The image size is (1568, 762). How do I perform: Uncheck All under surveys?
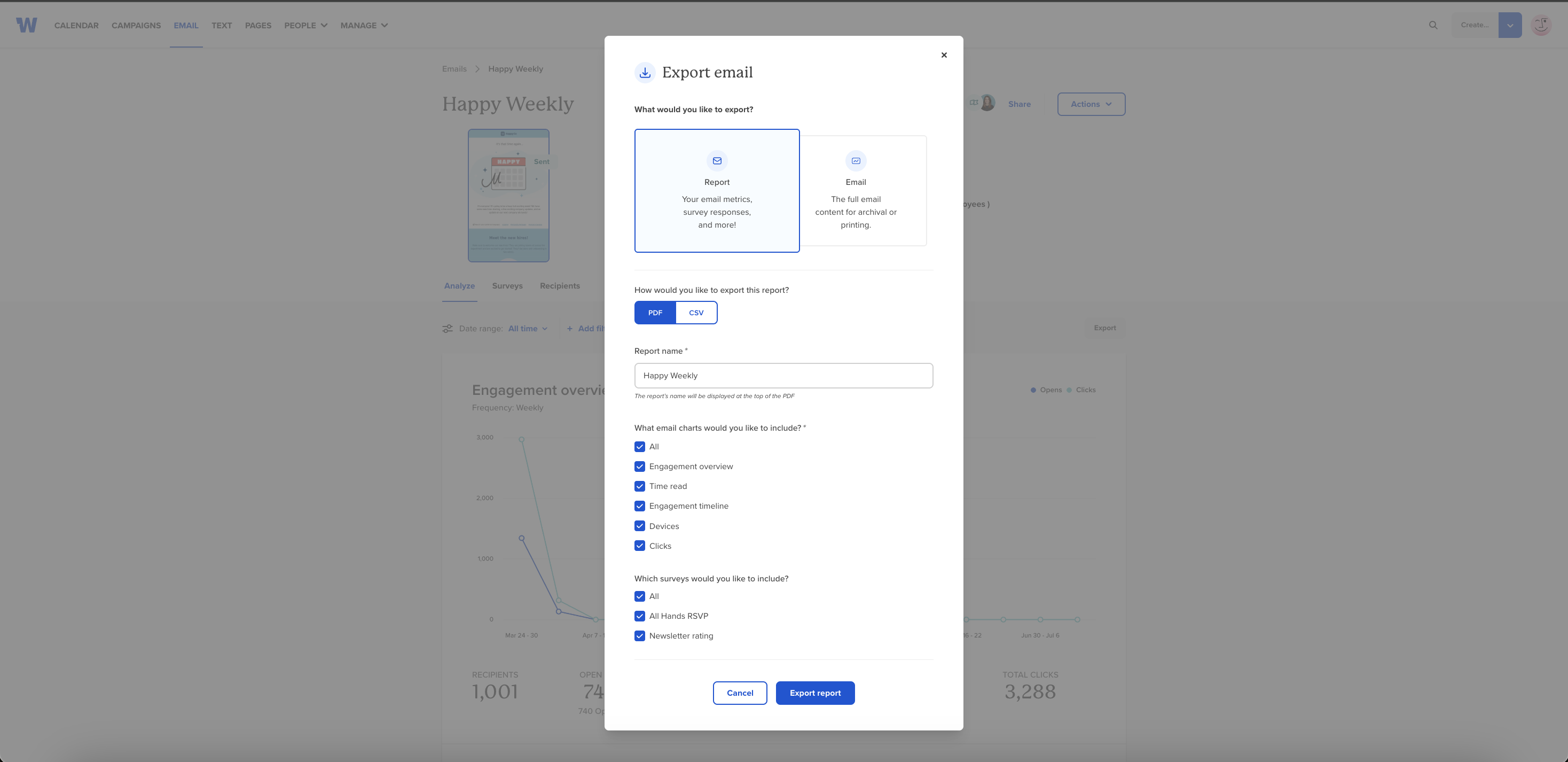[x=640, y=596]
